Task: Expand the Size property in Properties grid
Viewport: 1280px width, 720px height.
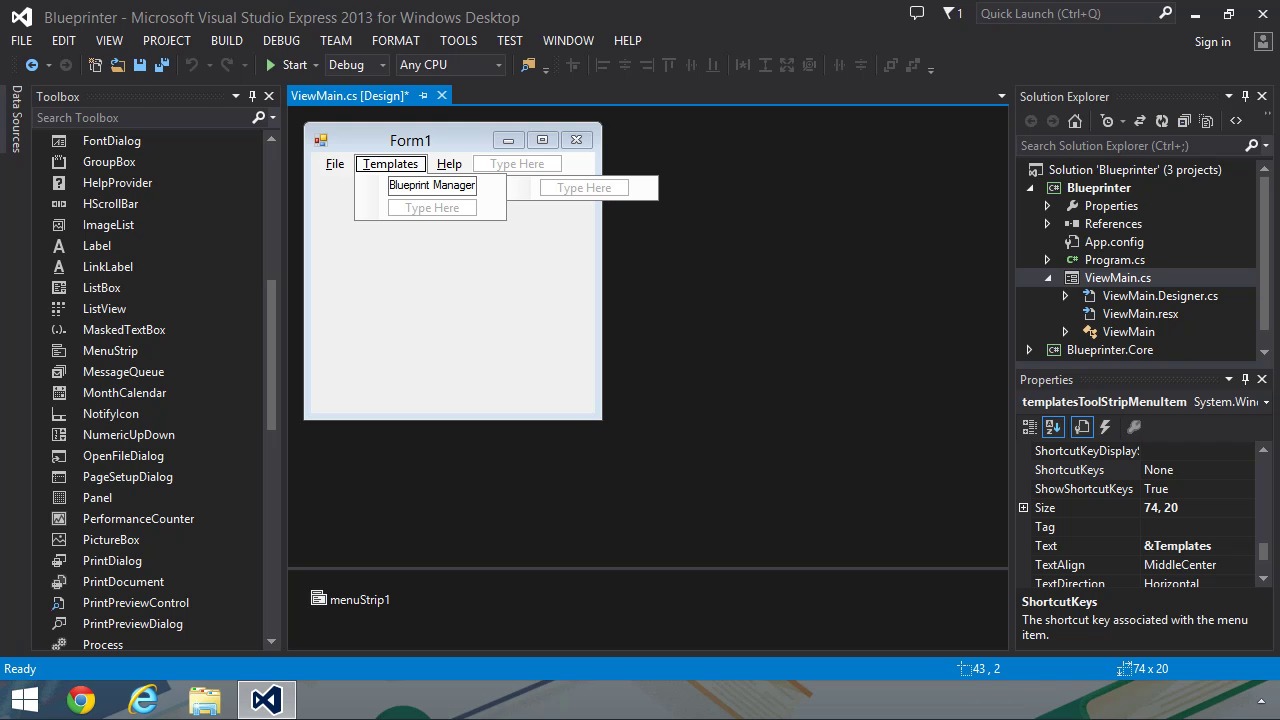Action: pyautogui.click(x=1024, y=508)
